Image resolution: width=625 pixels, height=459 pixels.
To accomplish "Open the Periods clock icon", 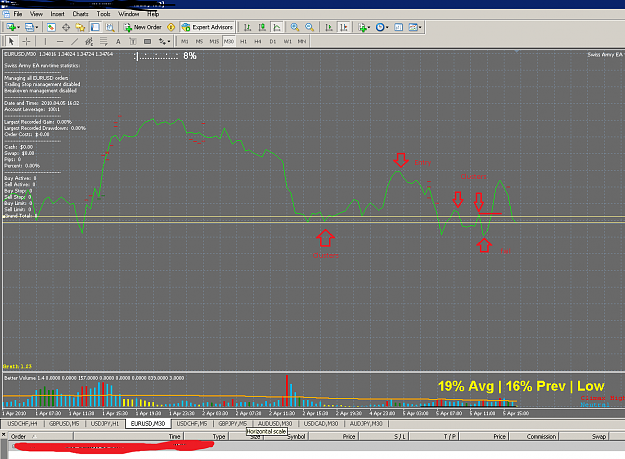I will (x=380, y=27).
